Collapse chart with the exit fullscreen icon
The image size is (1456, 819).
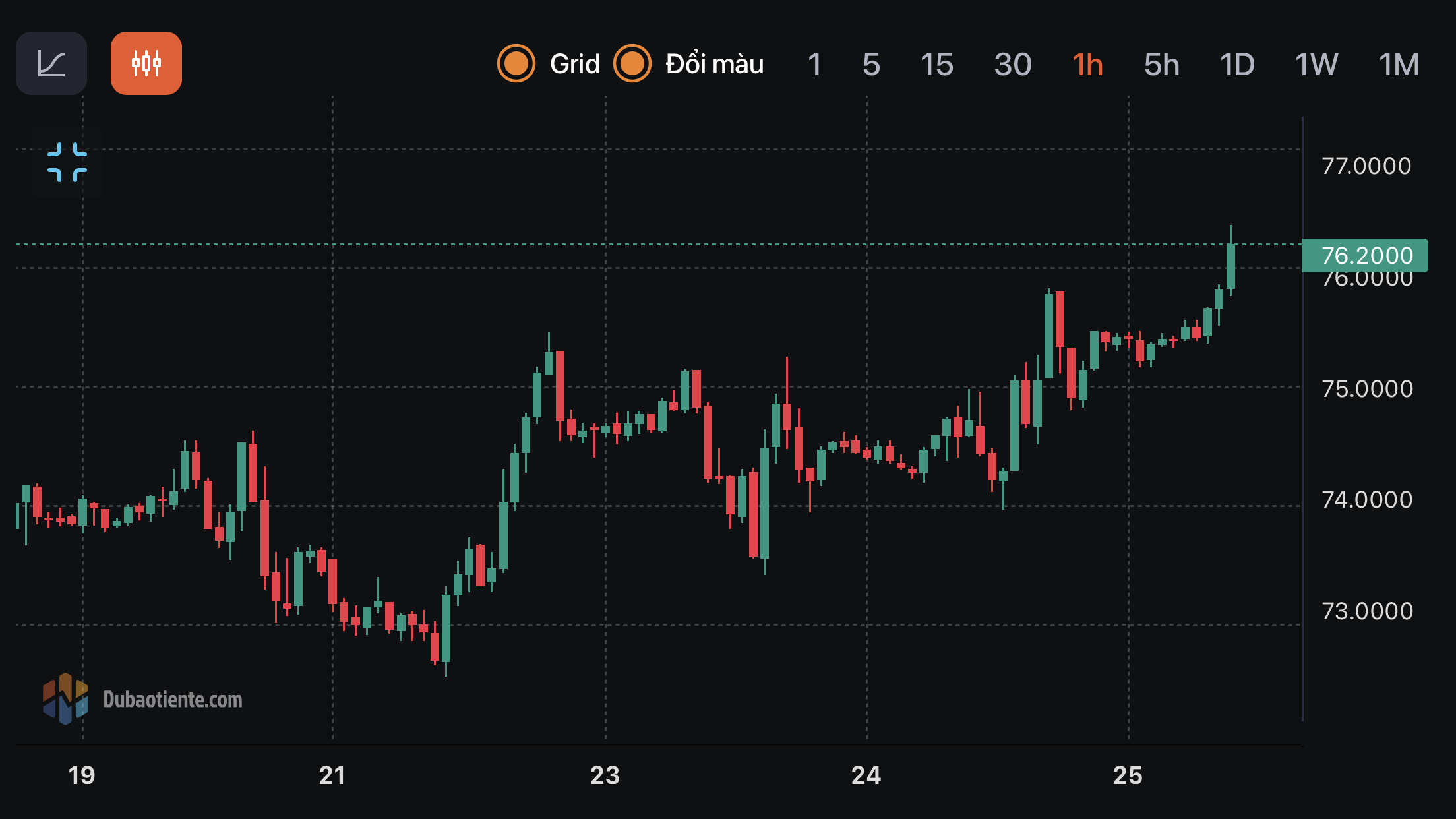click(67, 162)
